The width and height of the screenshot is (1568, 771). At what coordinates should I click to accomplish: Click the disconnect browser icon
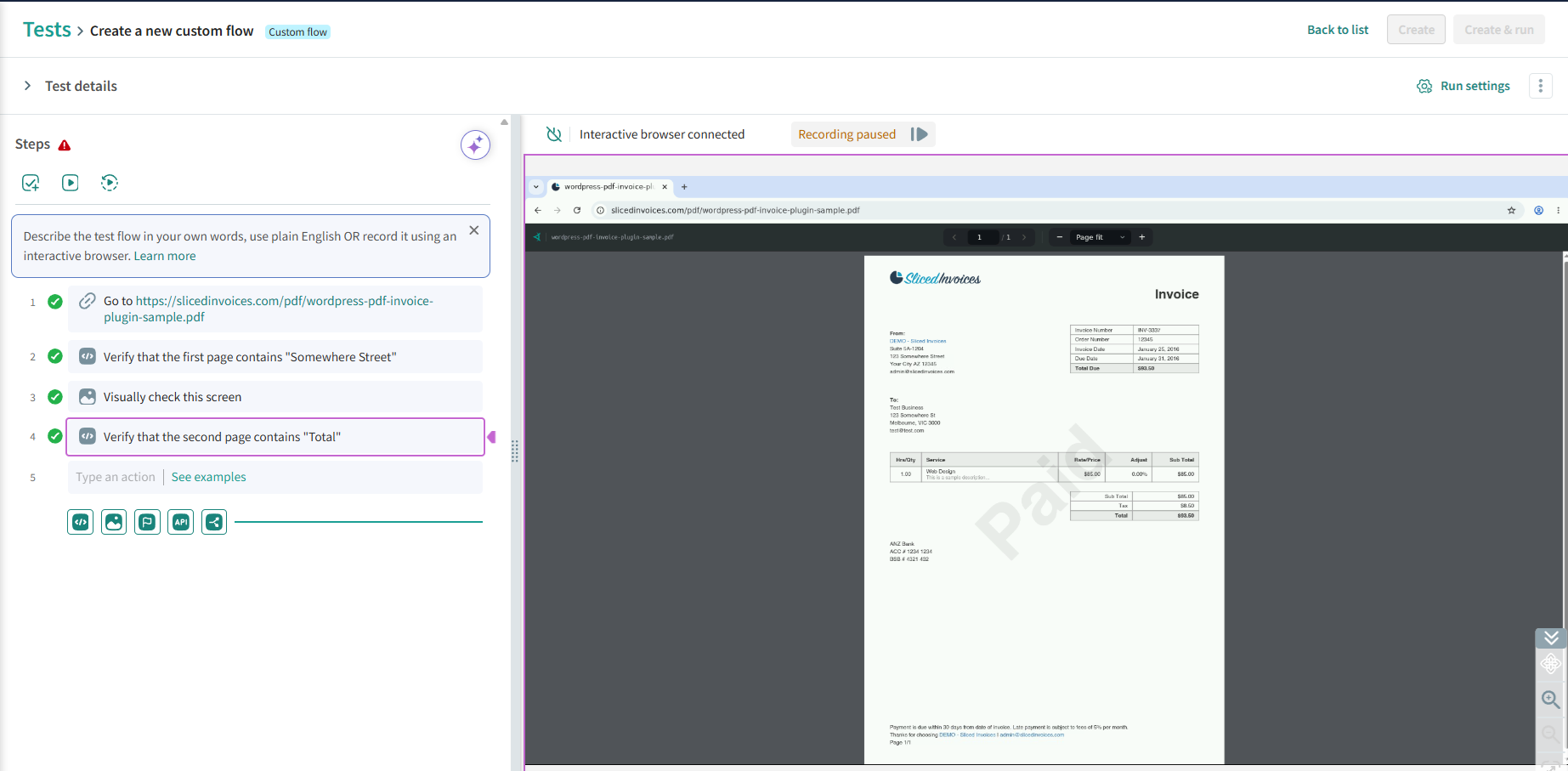[554, 134]
